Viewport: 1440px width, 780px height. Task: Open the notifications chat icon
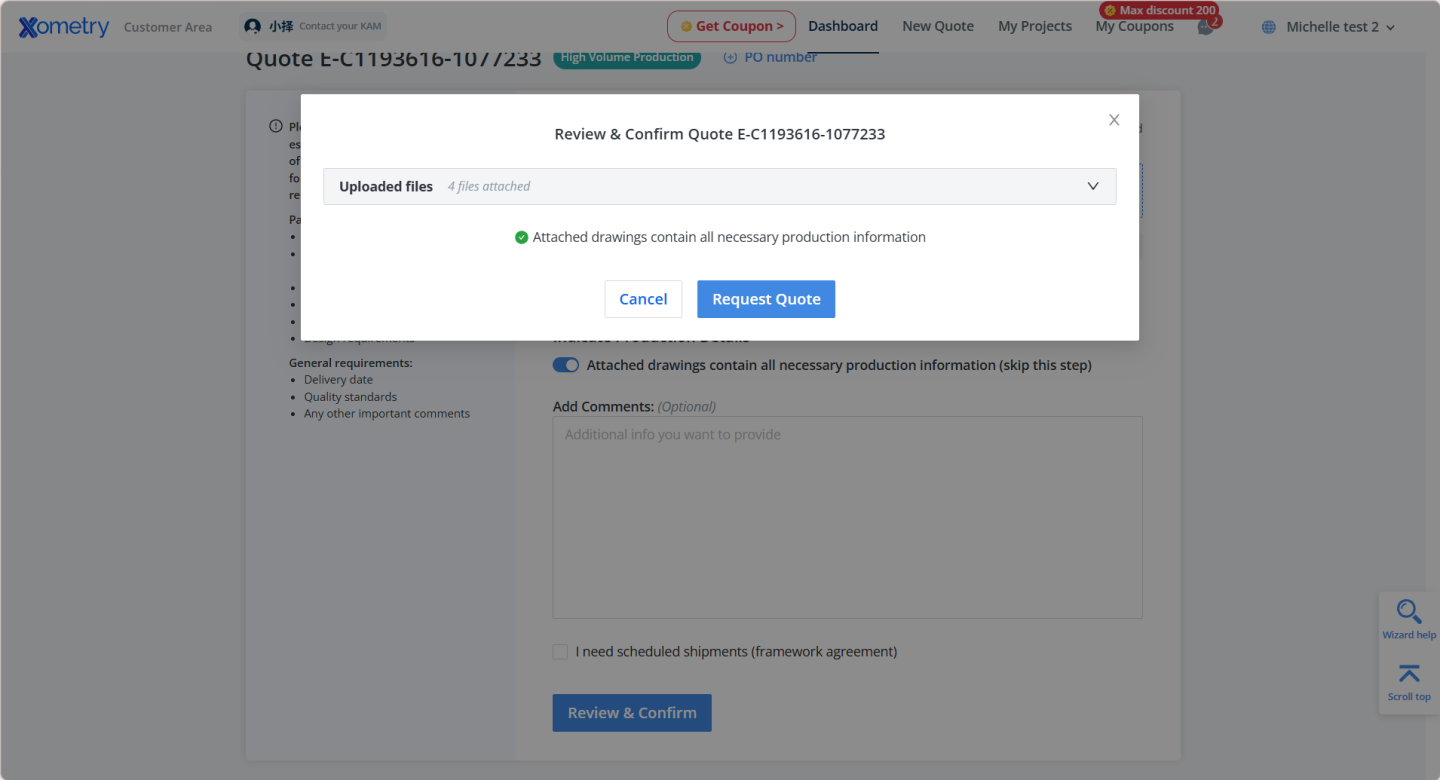point(1206,27)
